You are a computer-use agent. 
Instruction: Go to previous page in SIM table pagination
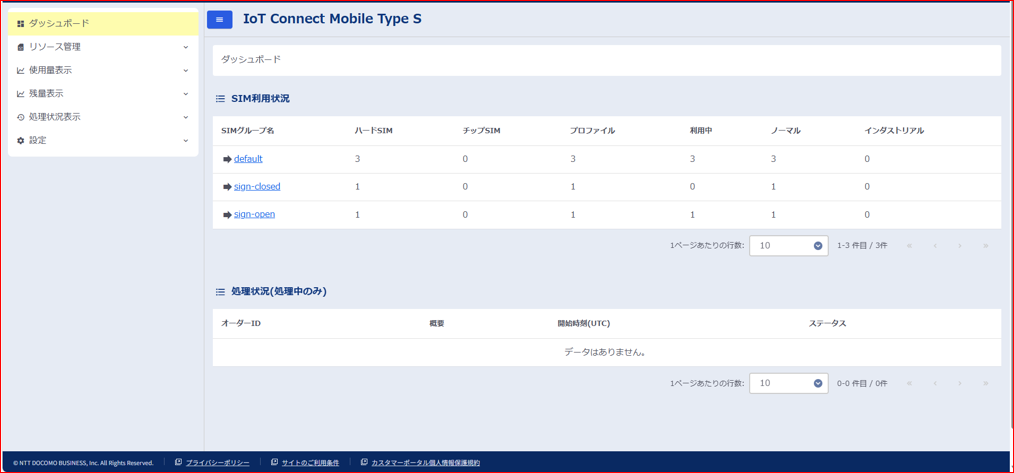[x=935, y=246]
